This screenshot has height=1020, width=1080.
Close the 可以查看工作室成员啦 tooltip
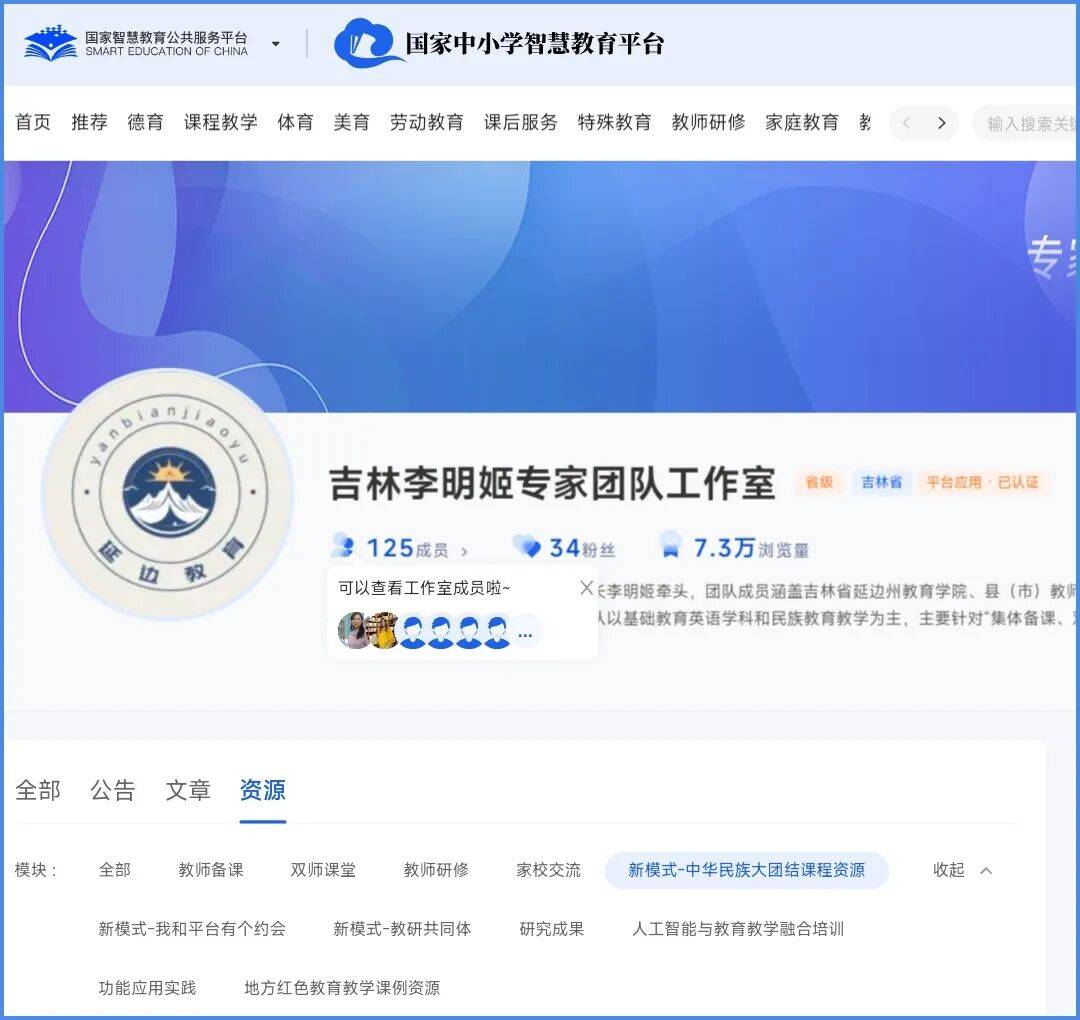587,588
